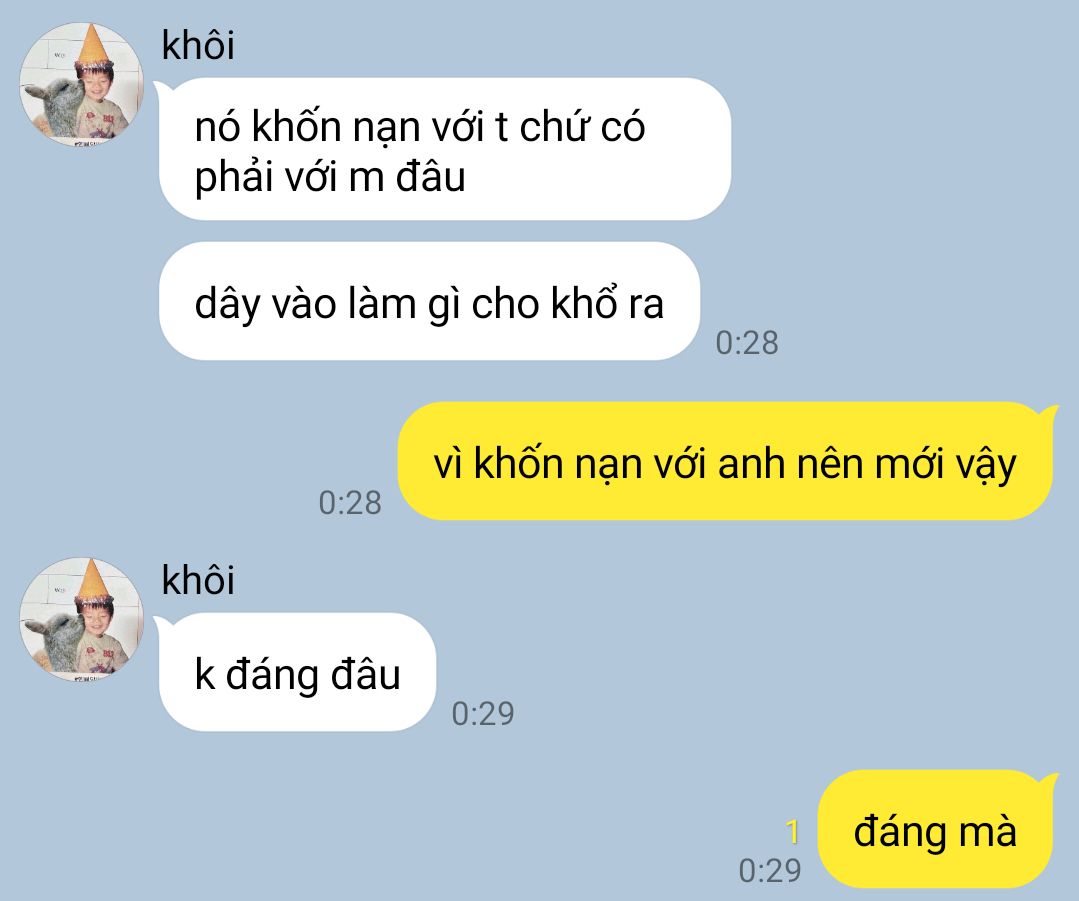
Task: Select message "dây vào làm gì cho khổ ra"
Action: (429, 301)
